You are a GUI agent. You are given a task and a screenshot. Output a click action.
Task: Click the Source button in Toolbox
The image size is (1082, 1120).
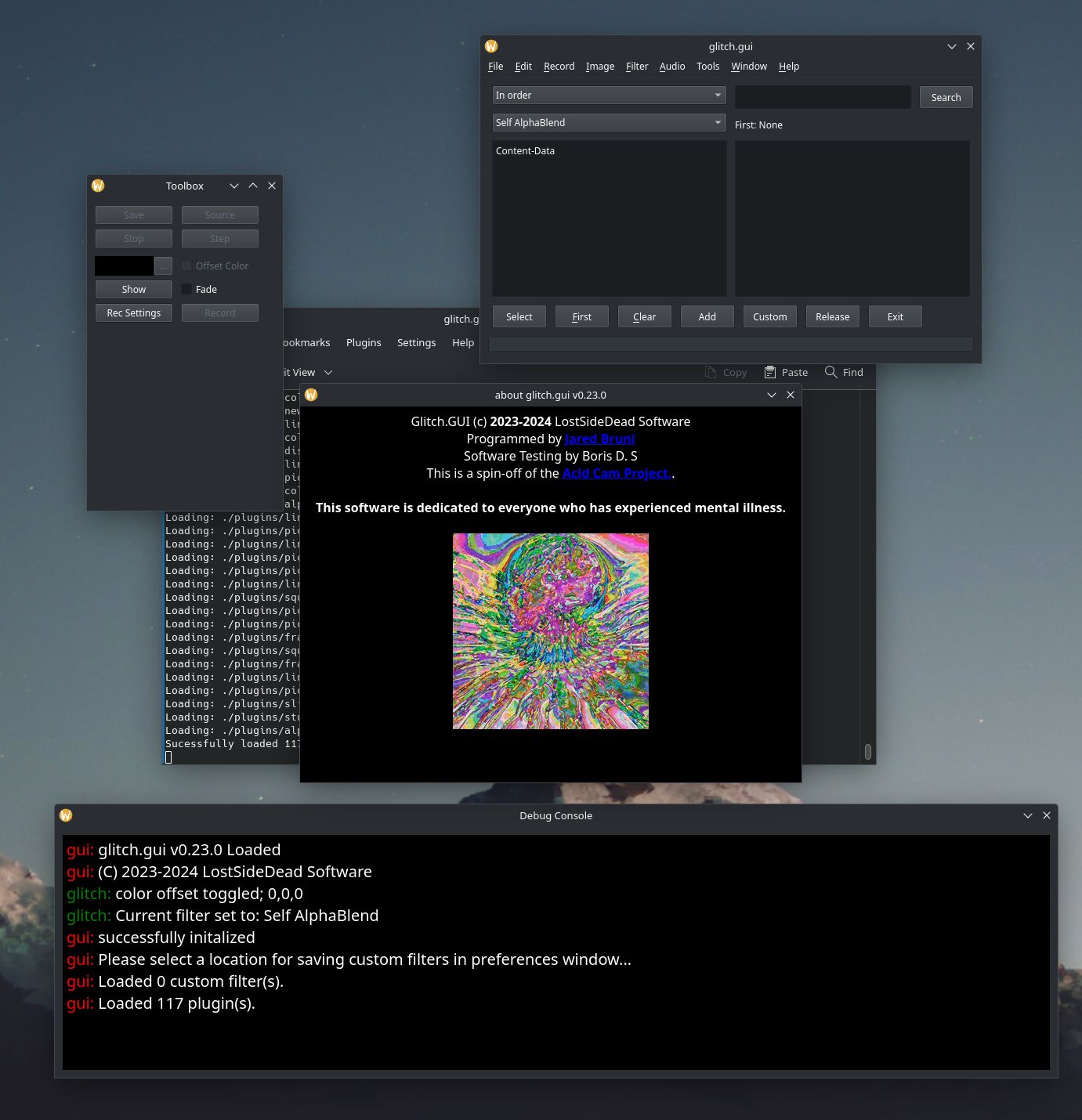click(220, 215)
